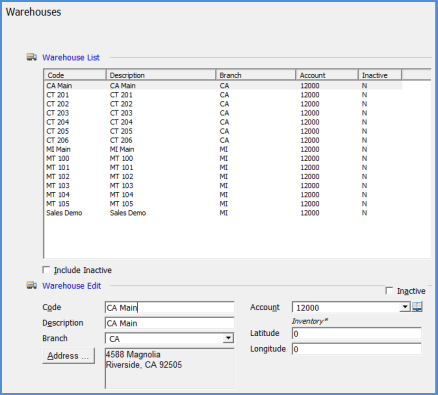Click the Latitude input field
Viewport: 438px width, 395px height.
click(x=357, y=333)
